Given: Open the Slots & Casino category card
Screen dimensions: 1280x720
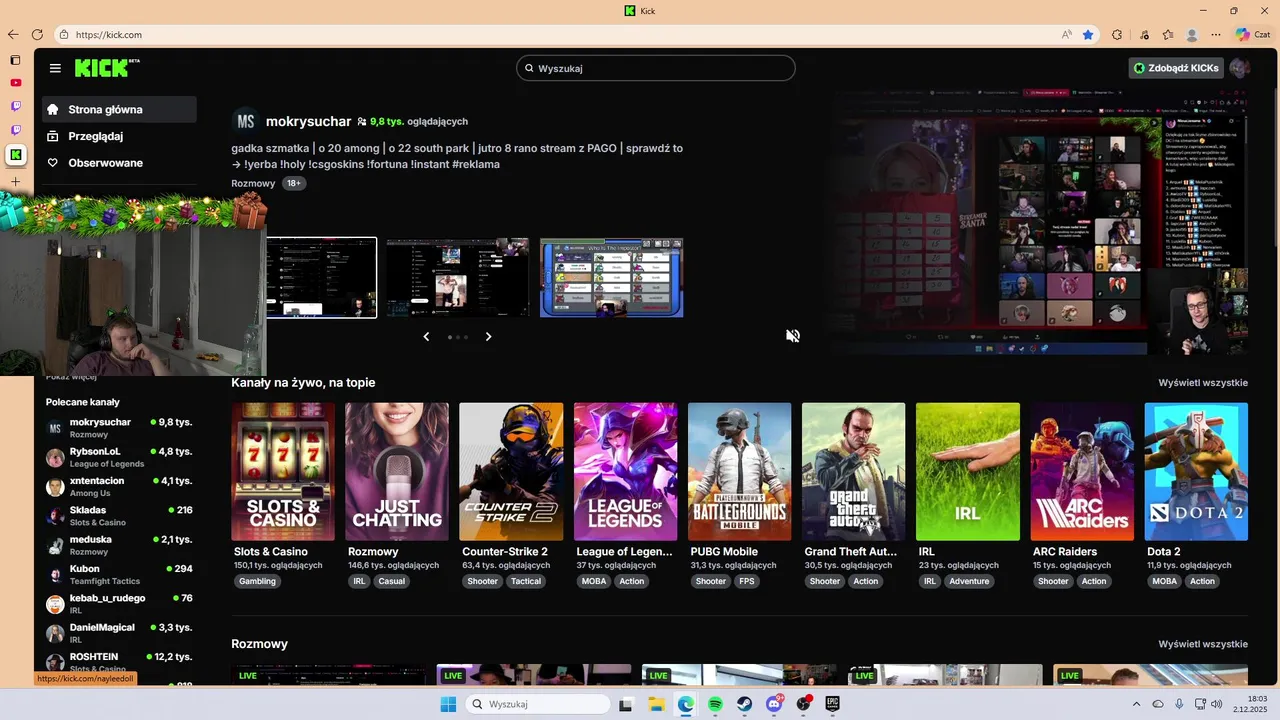Looking at the screenshot, I should click(x=283, y=472).
